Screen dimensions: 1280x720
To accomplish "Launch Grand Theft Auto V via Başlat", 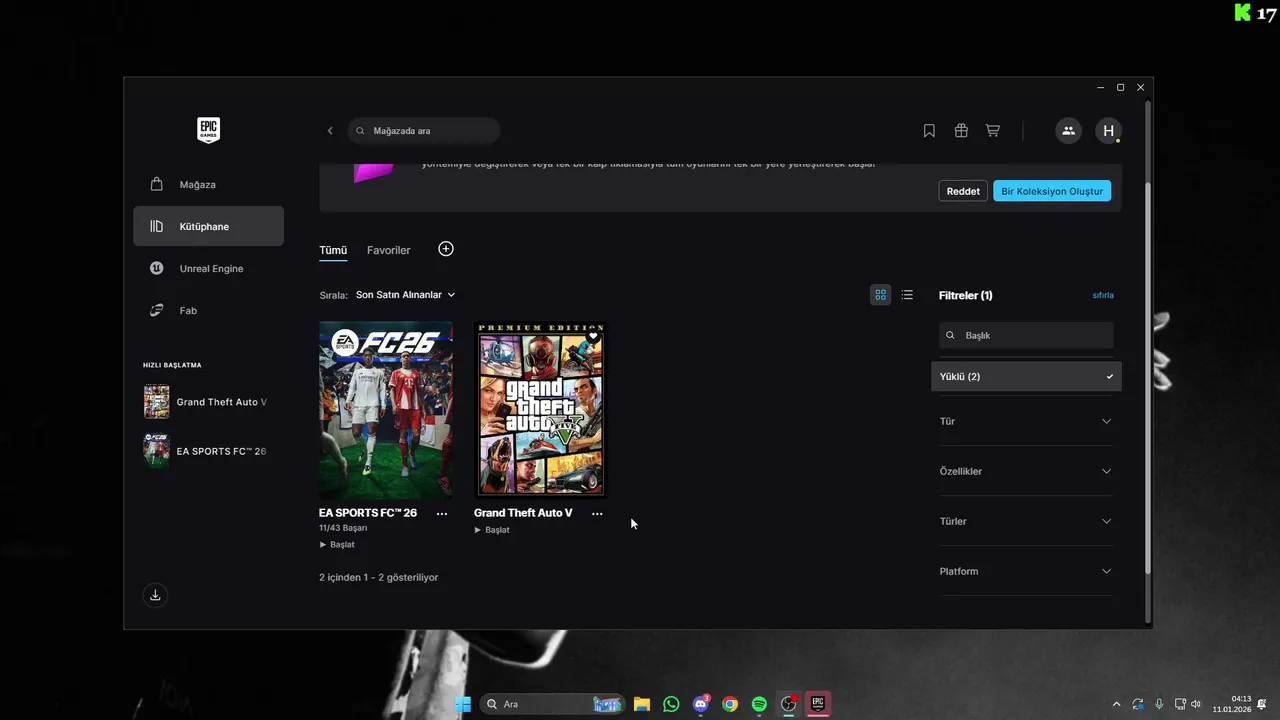I will pyautogui.click(x=492, y=530).
